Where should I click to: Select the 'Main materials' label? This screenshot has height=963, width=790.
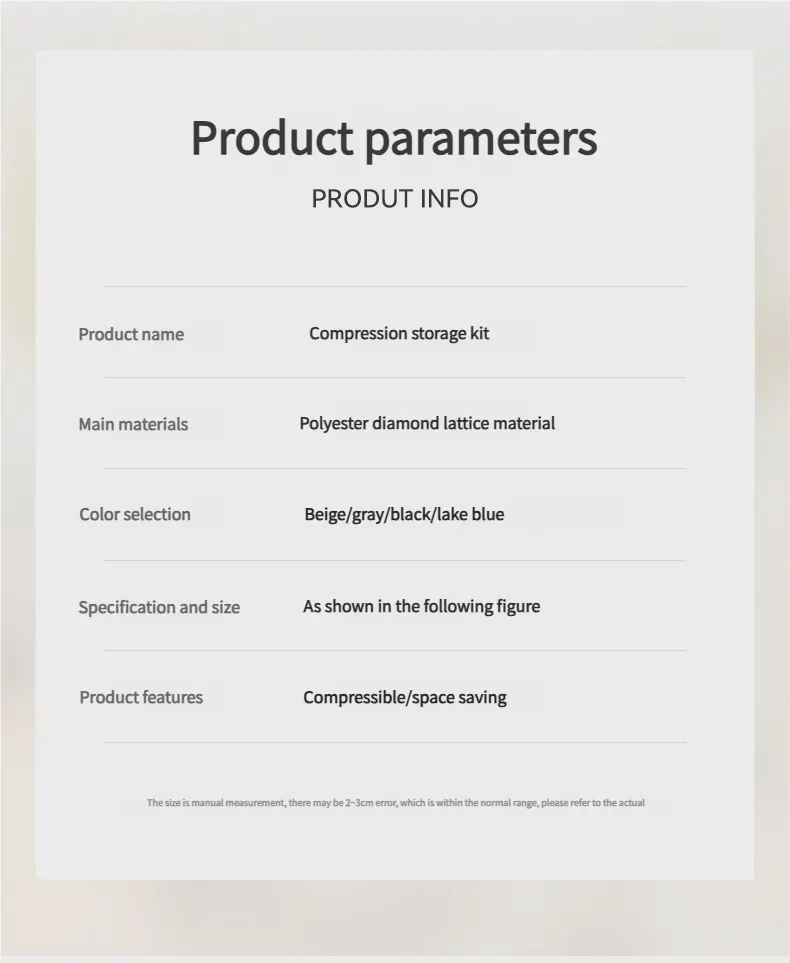click(133, 424)
